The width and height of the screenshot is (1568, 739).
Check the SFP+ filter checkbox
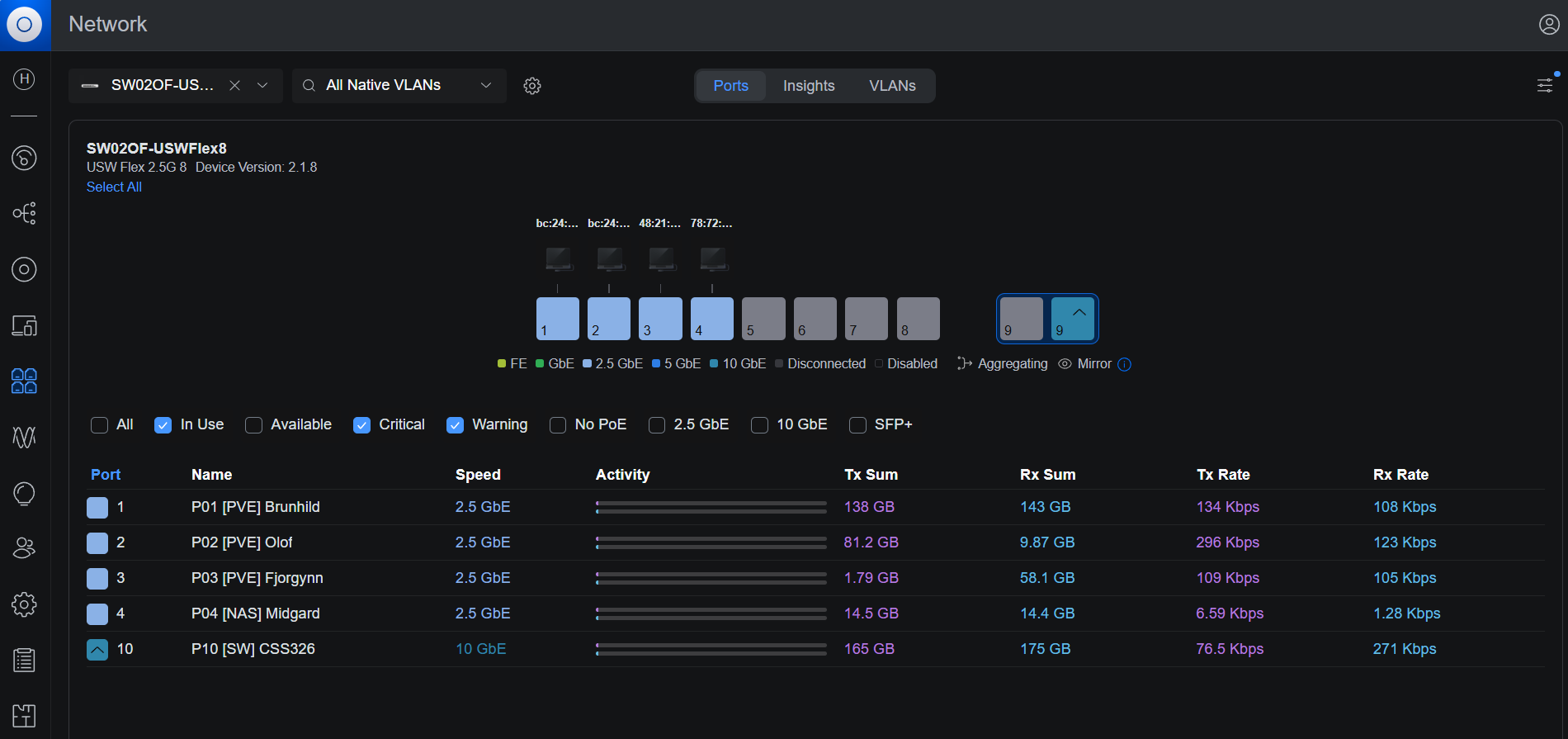pos(857,425)
